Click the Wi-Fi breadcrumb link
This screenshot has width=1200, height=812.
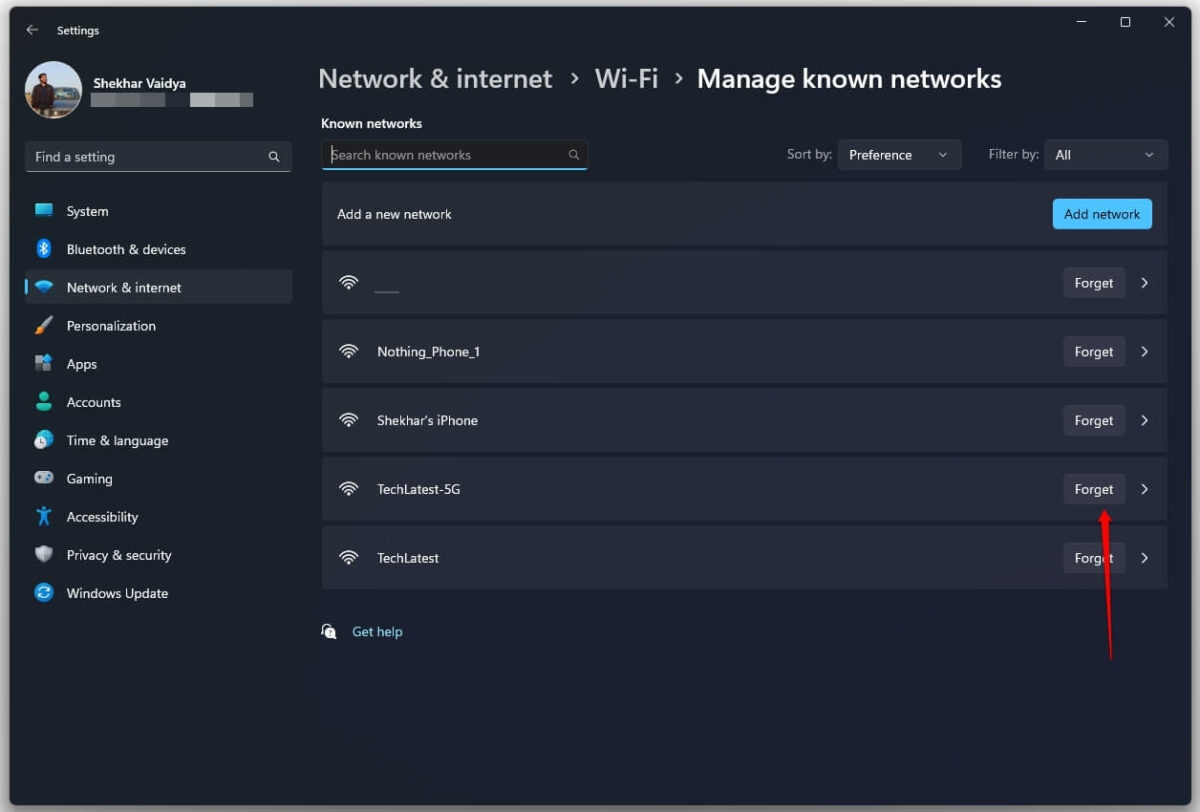626,78
